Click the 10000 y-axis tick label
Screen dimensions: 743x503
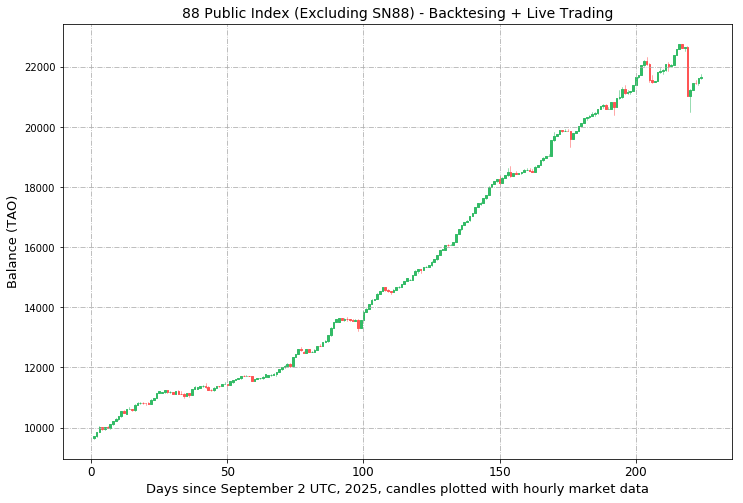40,428
